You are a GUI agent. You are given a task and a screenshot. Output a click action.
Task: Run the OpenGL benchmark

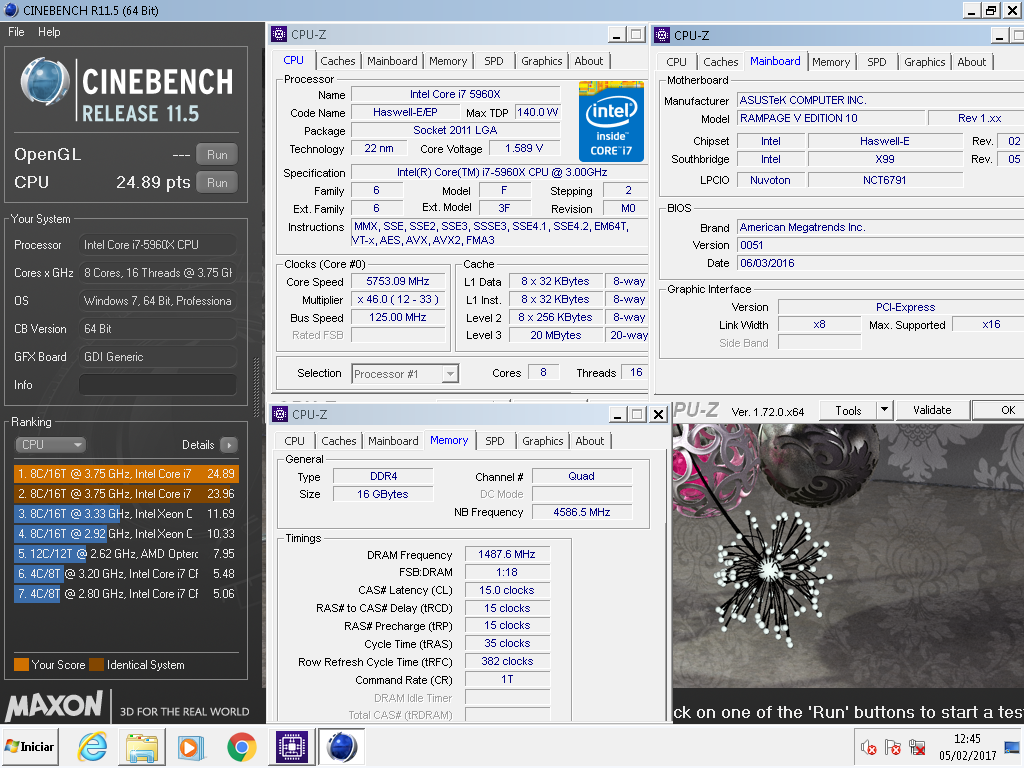[217, 155]
